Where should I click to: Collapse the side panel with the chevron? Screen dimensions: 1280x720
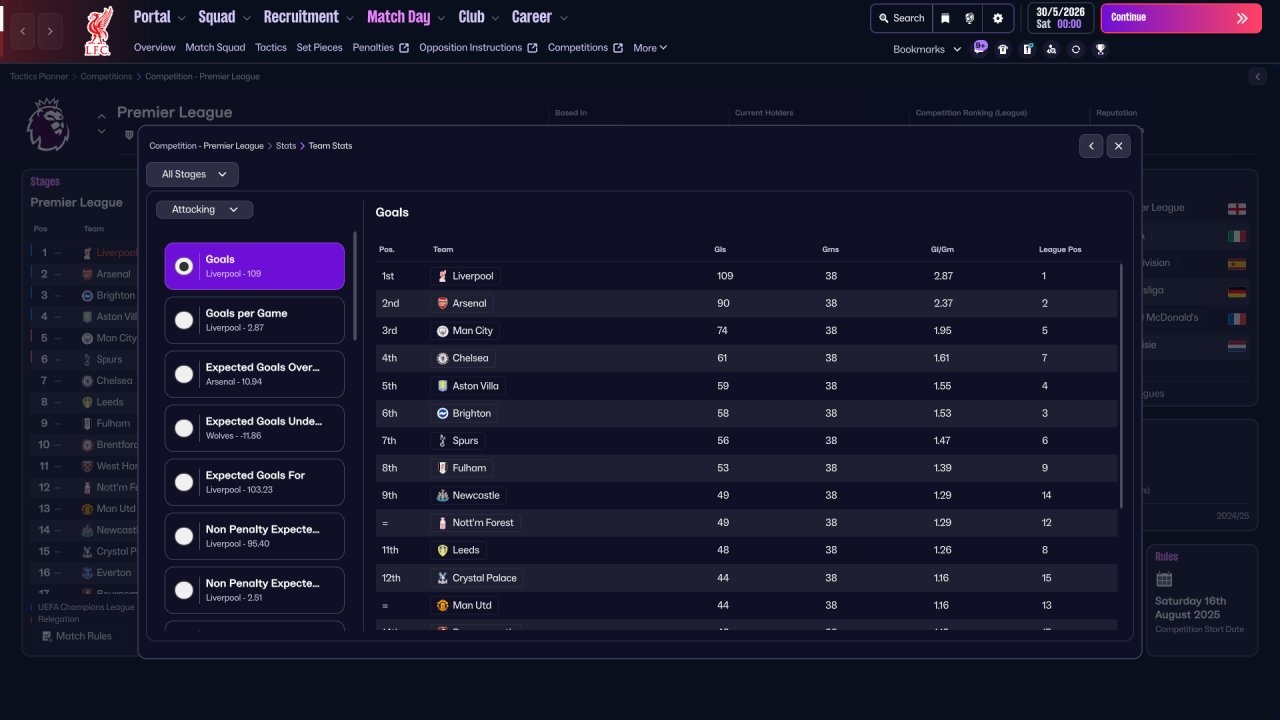(1258, 76)
